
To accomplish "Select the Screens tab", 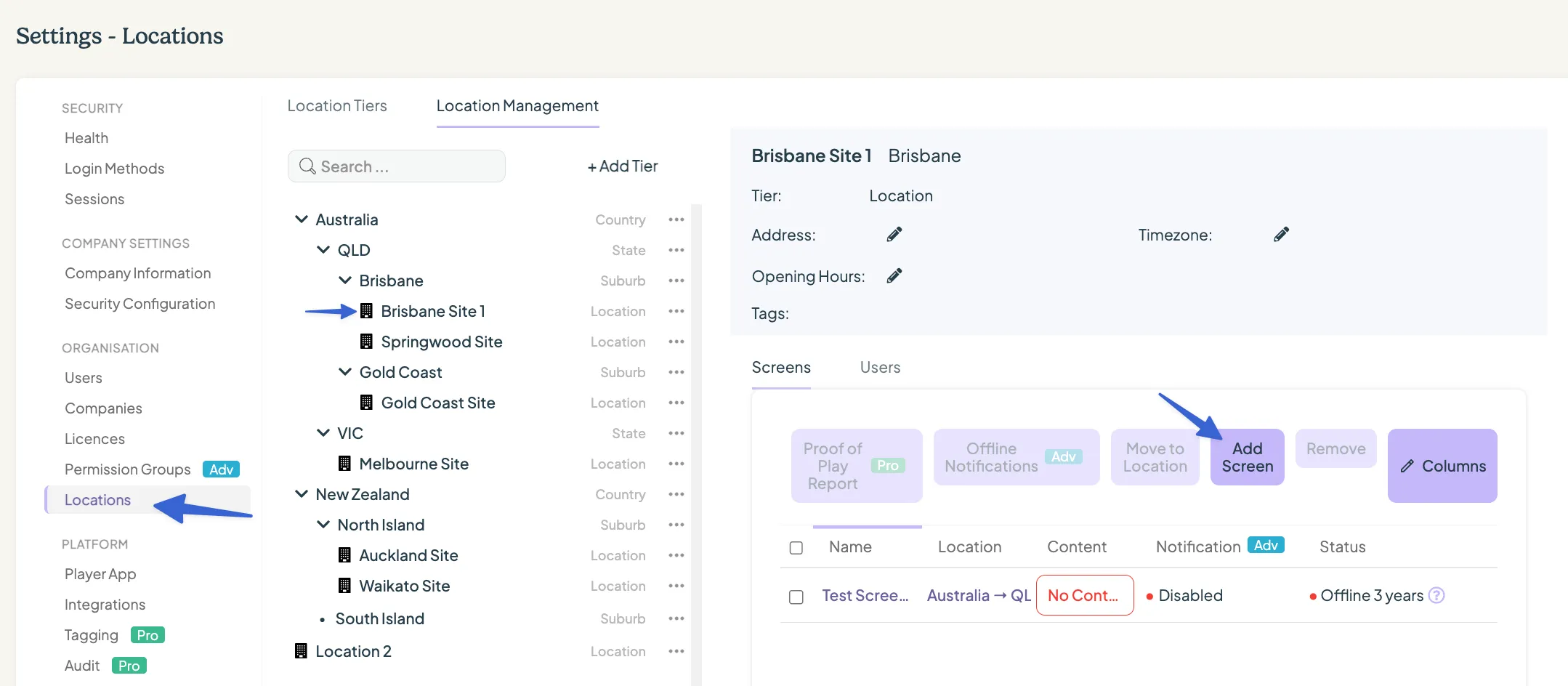I will point(781,368).
